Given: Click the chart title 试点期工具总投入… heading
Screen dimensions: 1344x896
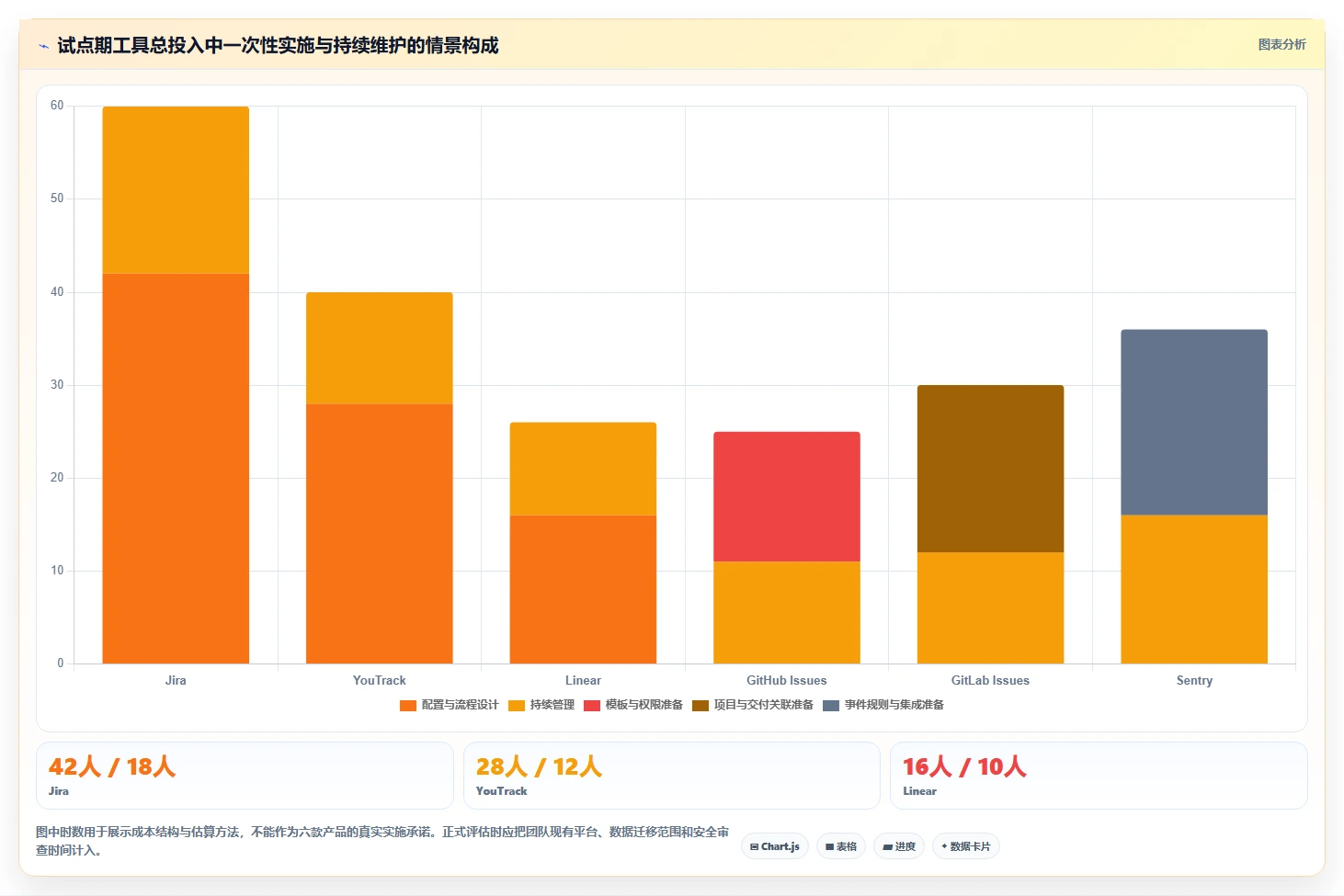Looking at the screenshot, I should 278,45.
